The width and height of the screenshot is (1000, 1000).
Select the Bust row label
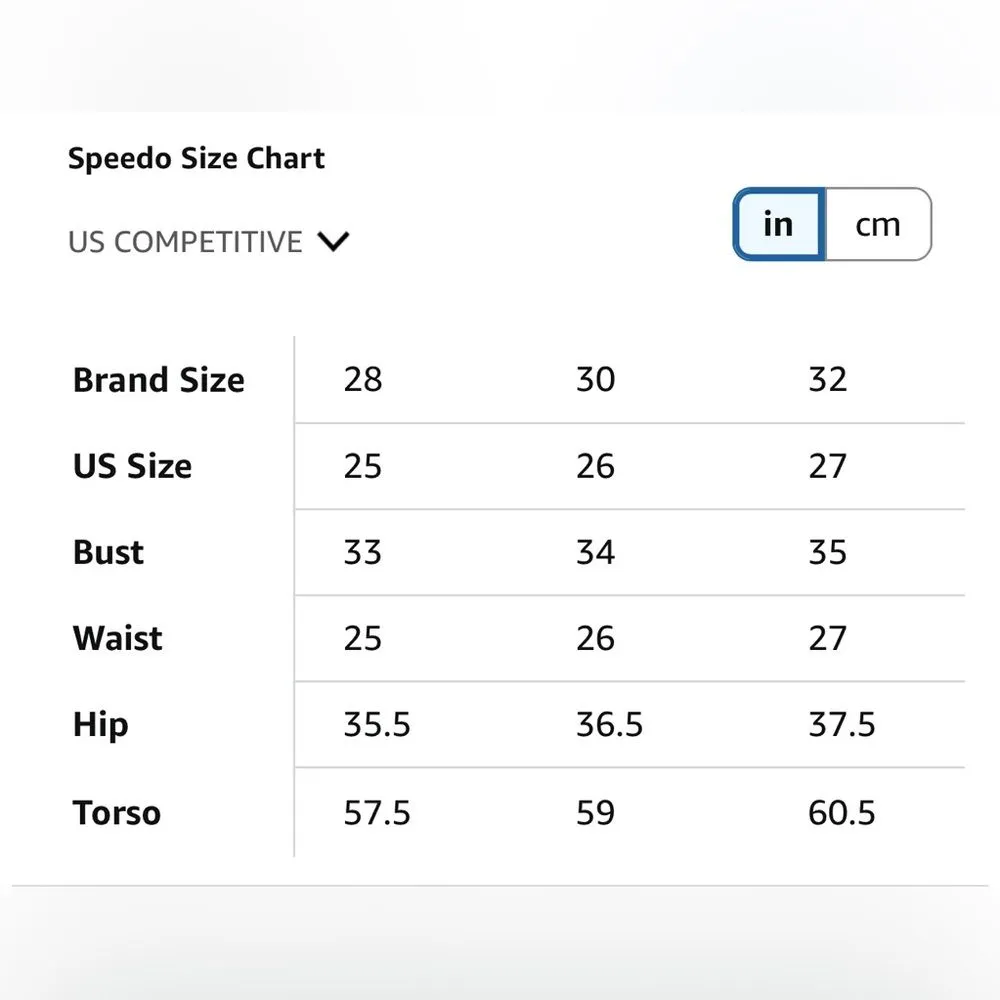tap(108, 552)
